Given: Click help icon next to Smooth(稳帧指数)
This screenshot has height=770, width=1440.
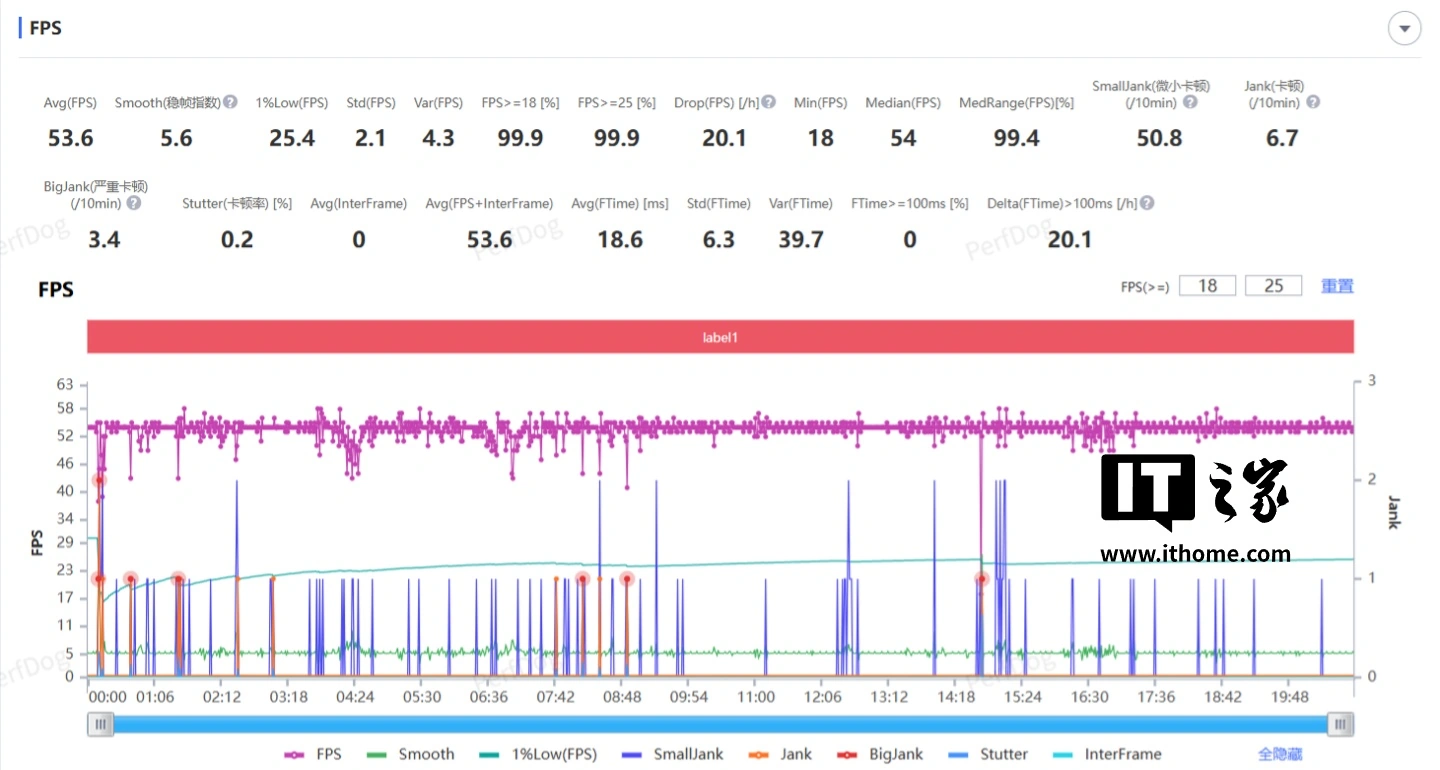Looking at the screenshot, I should [231, 102].
